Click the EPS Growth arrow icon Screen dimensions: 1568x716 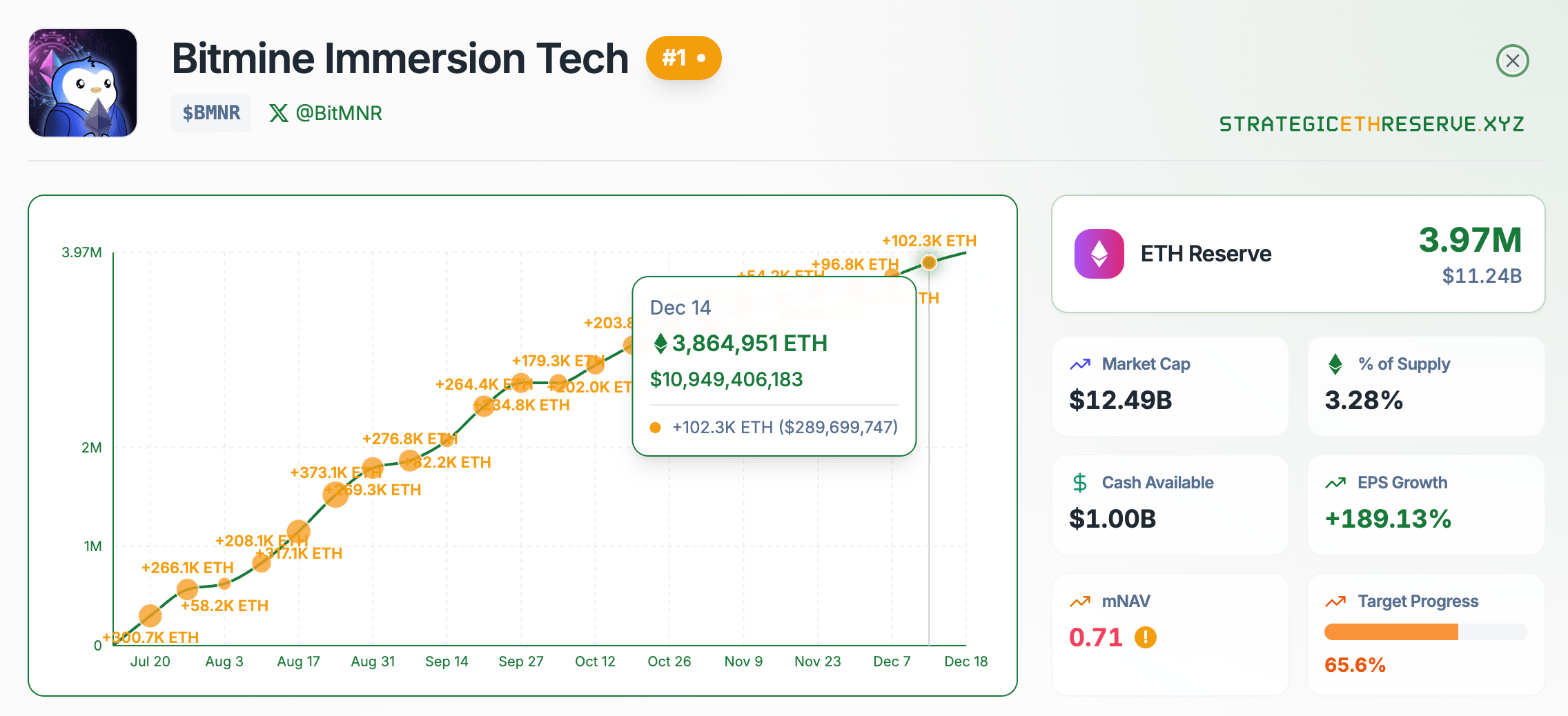pos(1335,481)
